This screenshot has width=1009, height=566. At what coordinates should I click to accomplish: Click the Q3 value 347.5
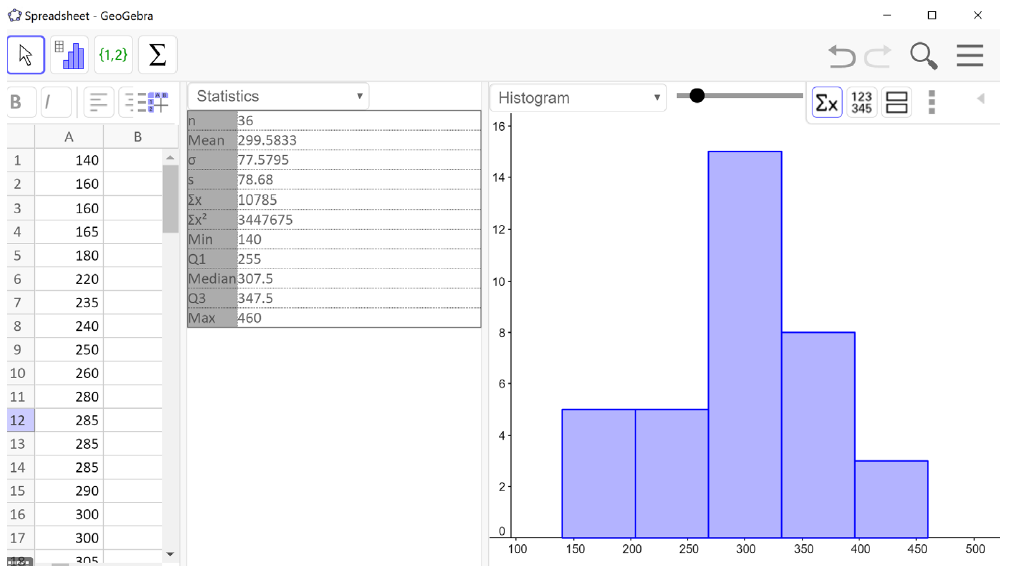coord(255,298)
